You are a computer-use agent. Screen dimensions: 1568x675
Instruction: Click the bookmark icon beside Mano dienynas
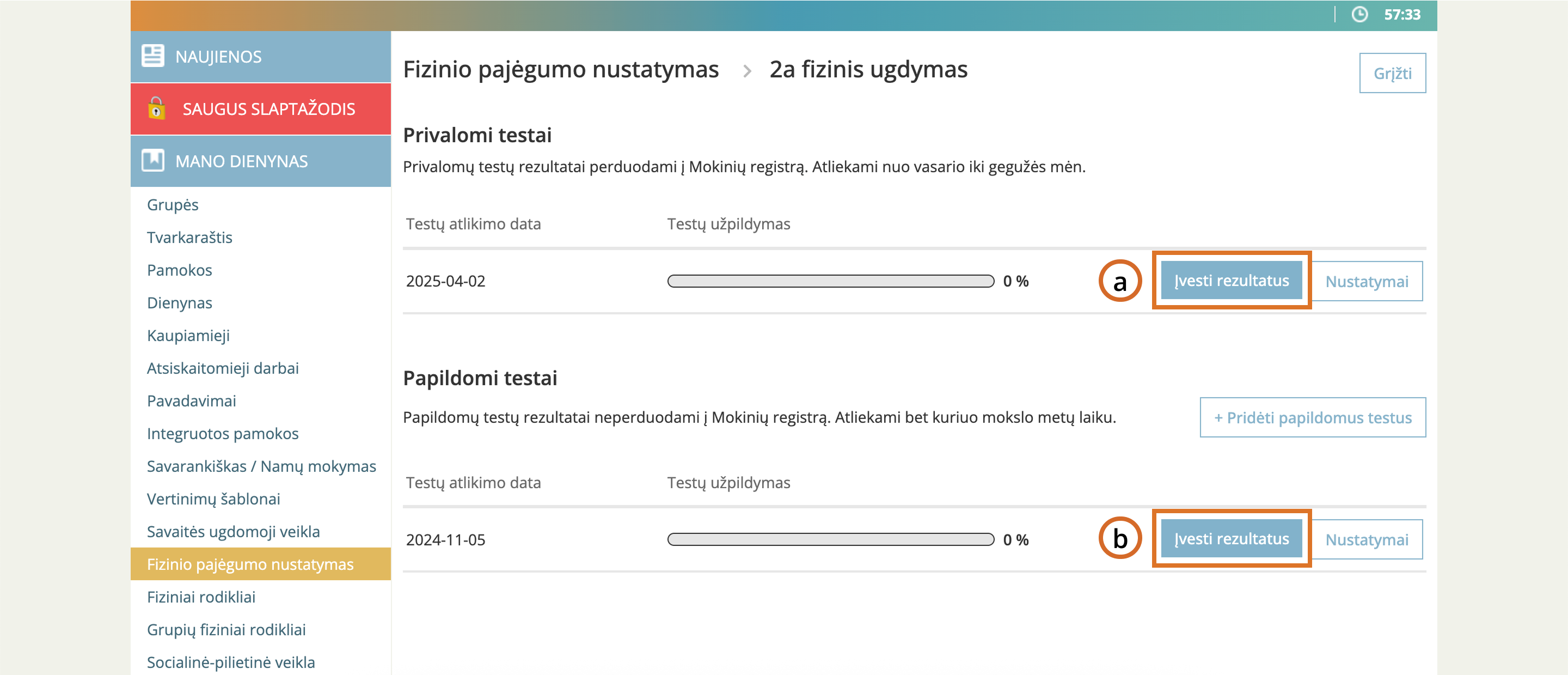click(x=152, y=161)
